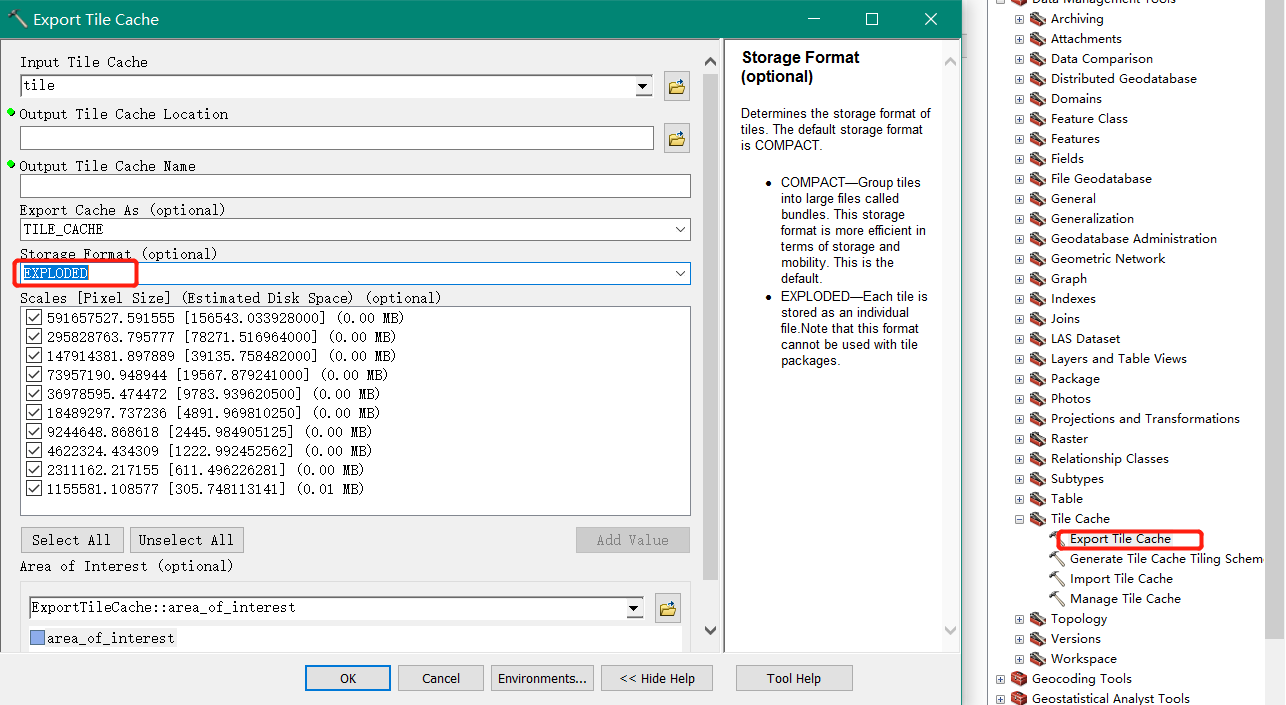Uncheck scale 36978595.474472

[35, 394]
